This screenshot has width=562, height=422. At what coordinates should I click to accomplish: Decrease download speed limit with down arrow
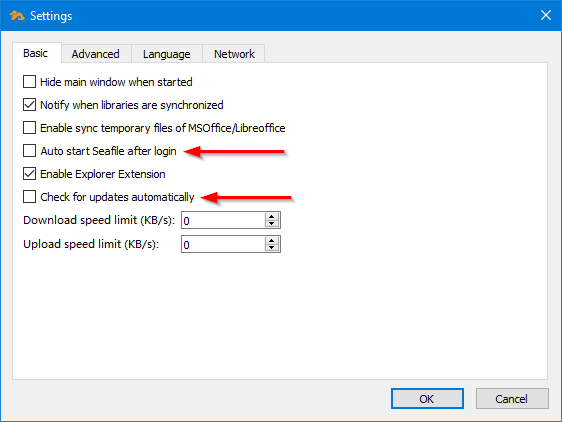272,224
